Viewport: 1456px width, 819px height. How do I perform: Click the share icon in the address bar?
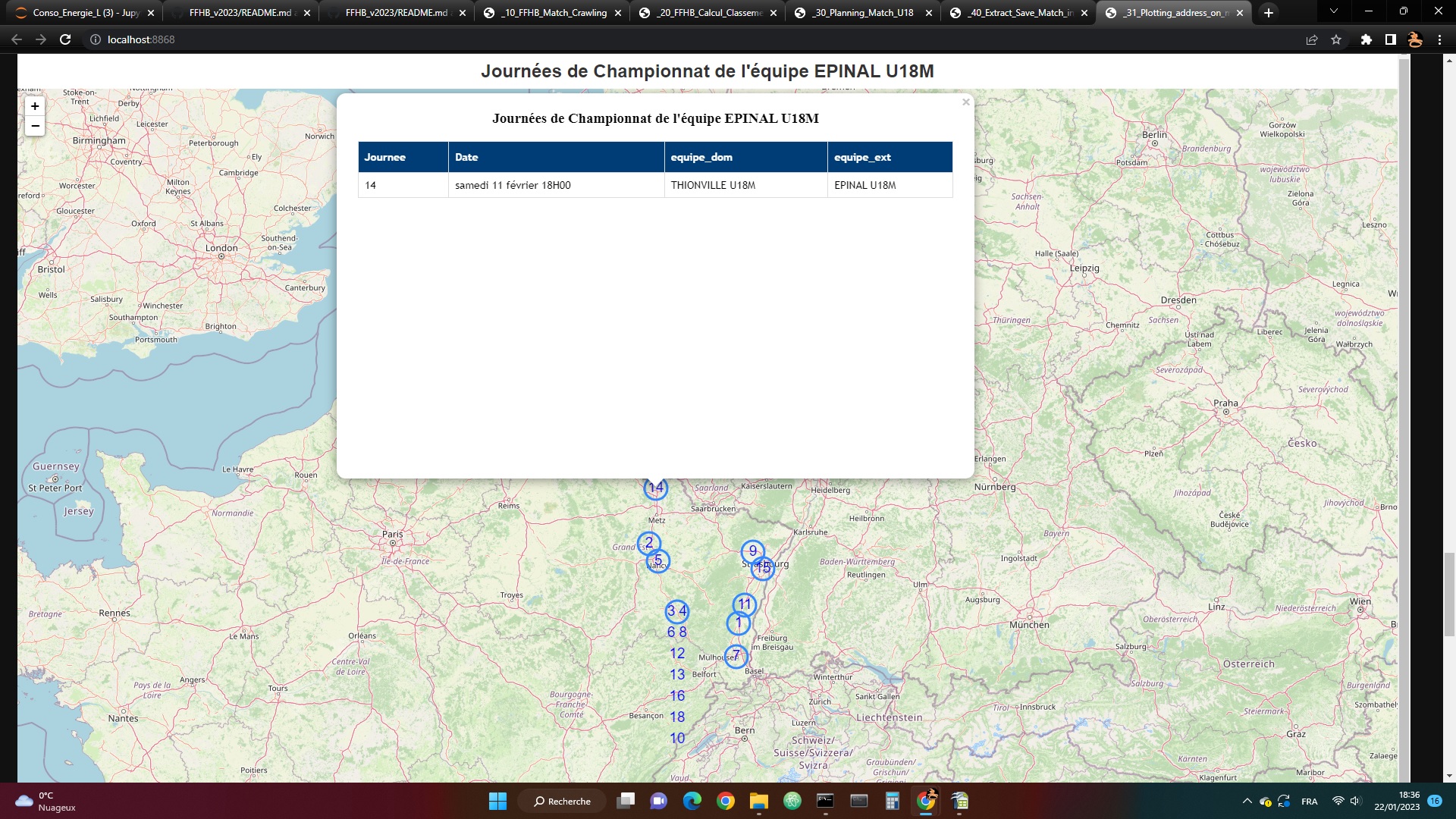(1311, 39)
